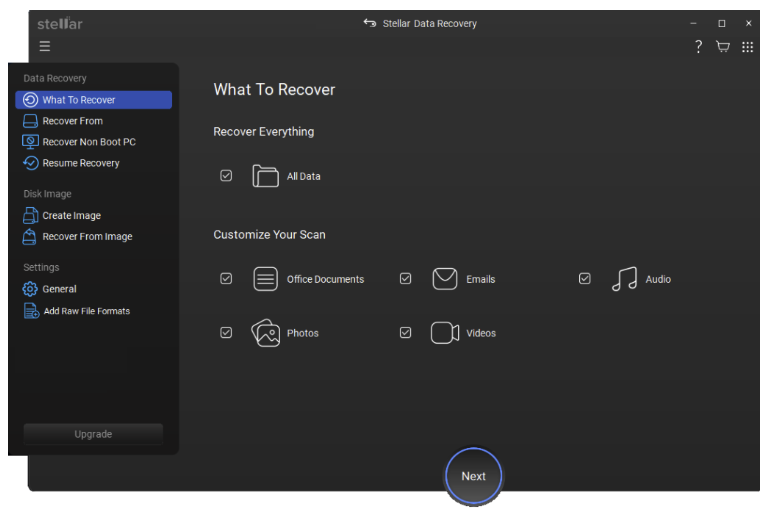Image resolution: width=769 pixels, height=512 pixels.
Task: Open Recover From in sidebar
Action: click(72, 121)
